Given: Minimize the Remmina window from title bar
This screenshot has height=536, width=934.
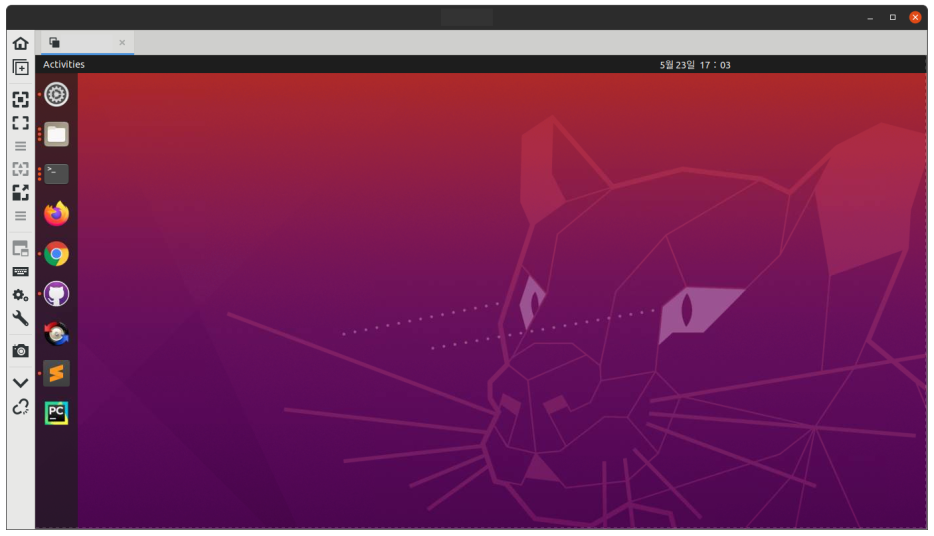Looking at the screenshot, I should (870, 18).
